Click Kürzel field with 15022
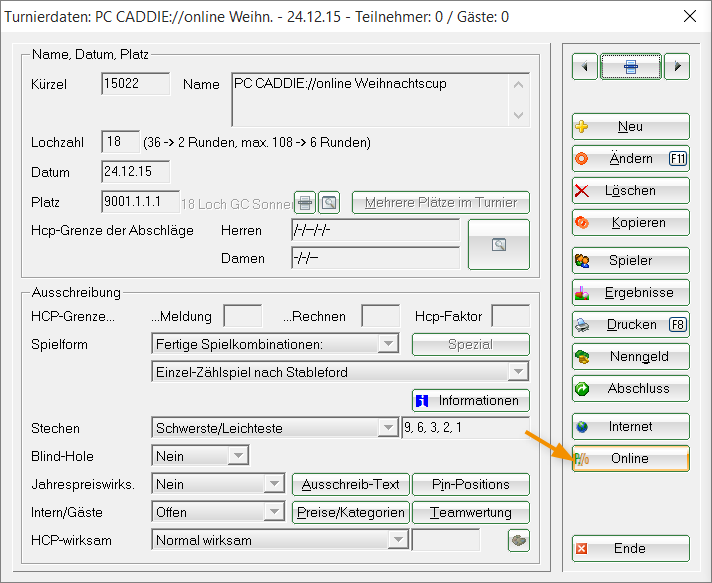The width and height of the screenshot is (712, 583). [x=136, y=84]
